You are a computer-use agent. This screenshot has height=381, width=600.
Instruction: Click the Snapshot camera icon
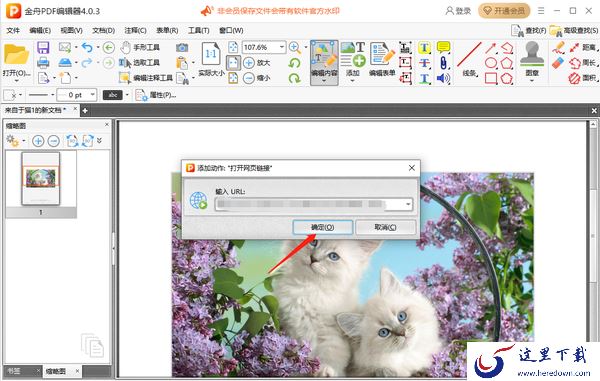click(182, 47)
